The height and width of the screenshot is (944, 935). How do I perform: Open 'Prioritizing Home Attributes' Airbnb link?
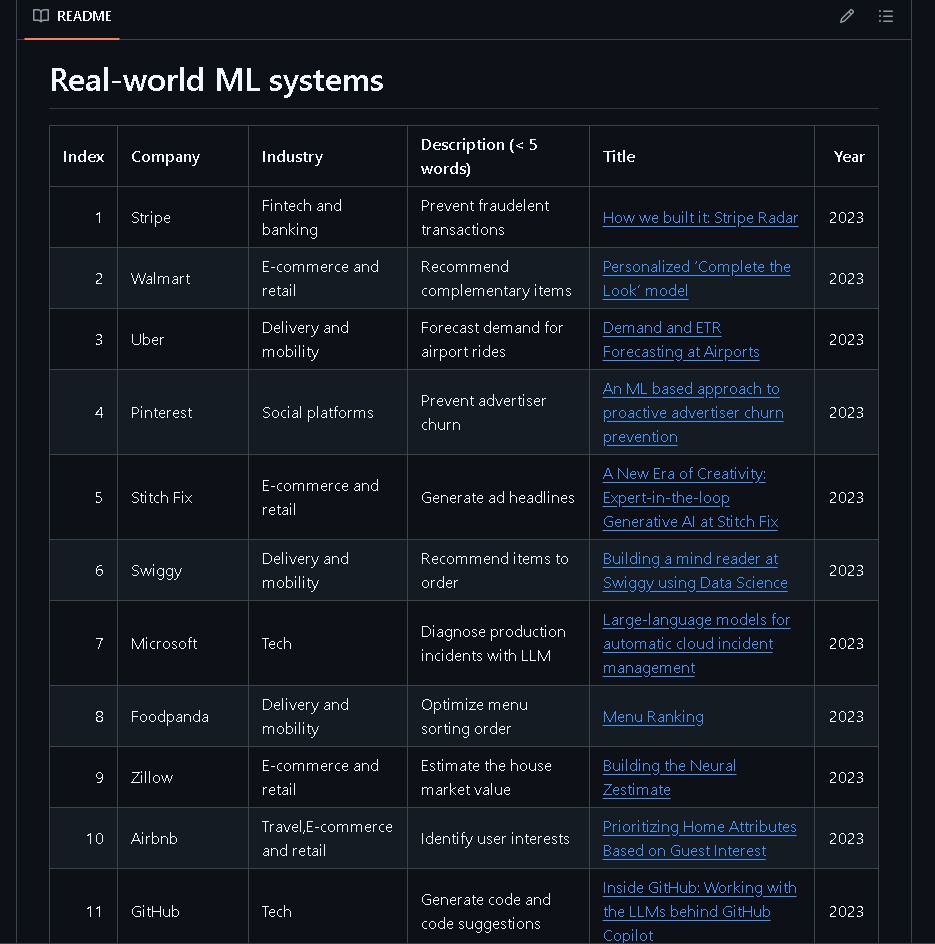click(700, 839)
